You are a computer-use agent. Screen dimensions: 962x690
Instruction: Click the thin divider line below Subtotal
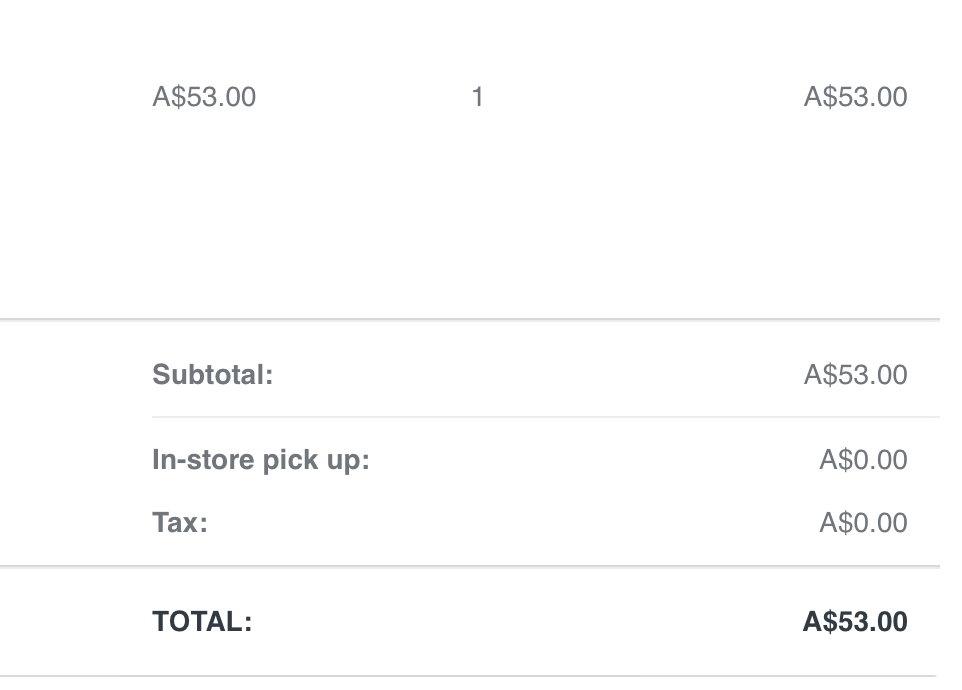tap(545, 417)
